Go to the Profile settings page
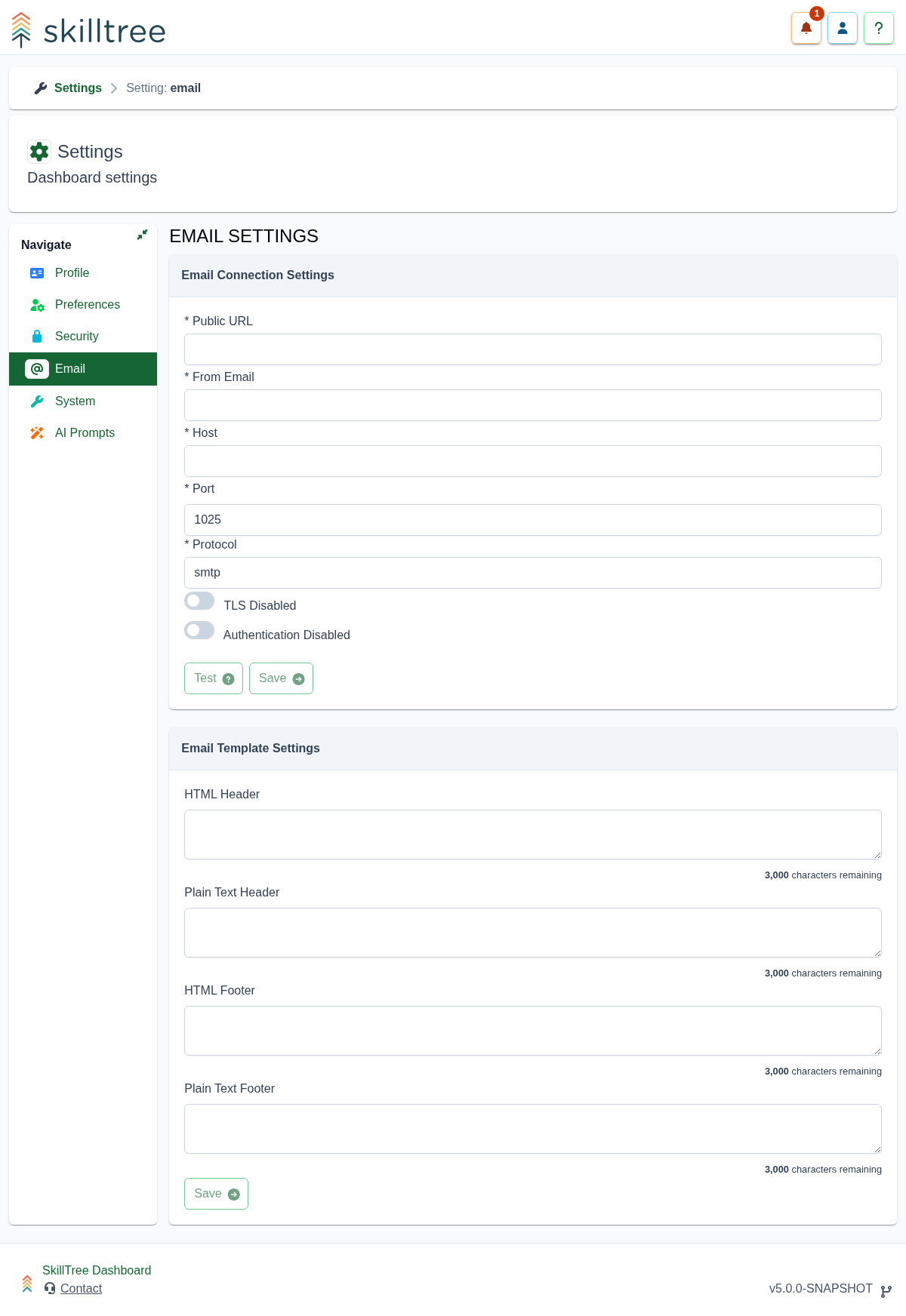This screenshot has height=1316, width=906. pos(83,273)
